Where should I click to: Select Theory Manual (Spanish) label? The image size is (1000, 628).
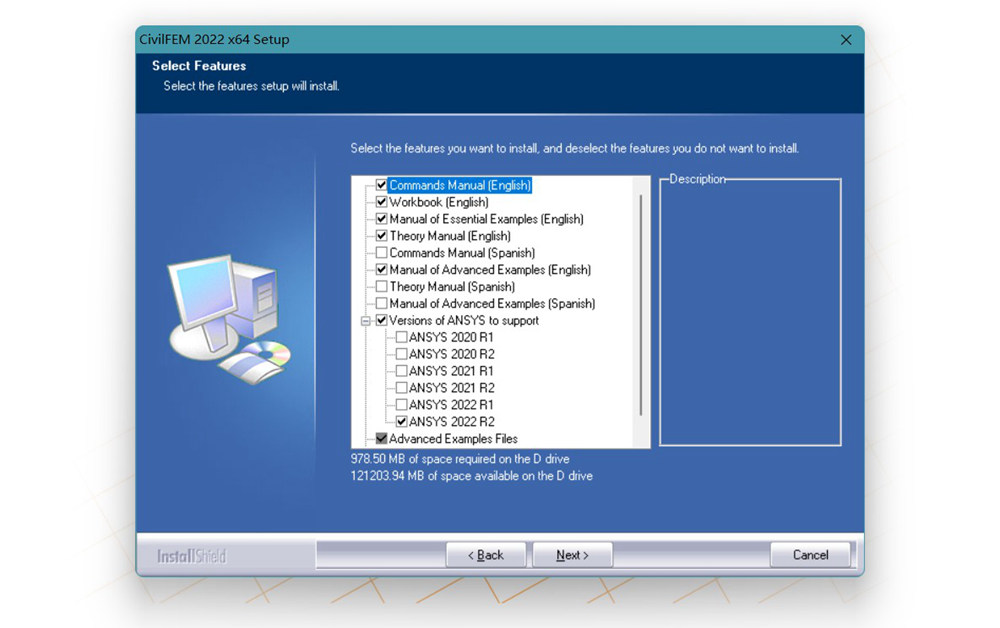452,286
